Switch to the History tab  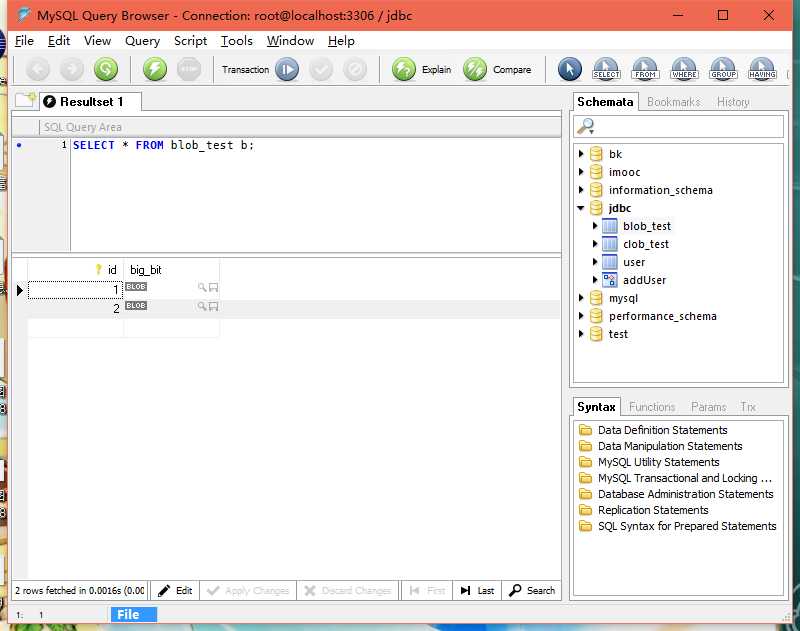[x=733, y=102]
